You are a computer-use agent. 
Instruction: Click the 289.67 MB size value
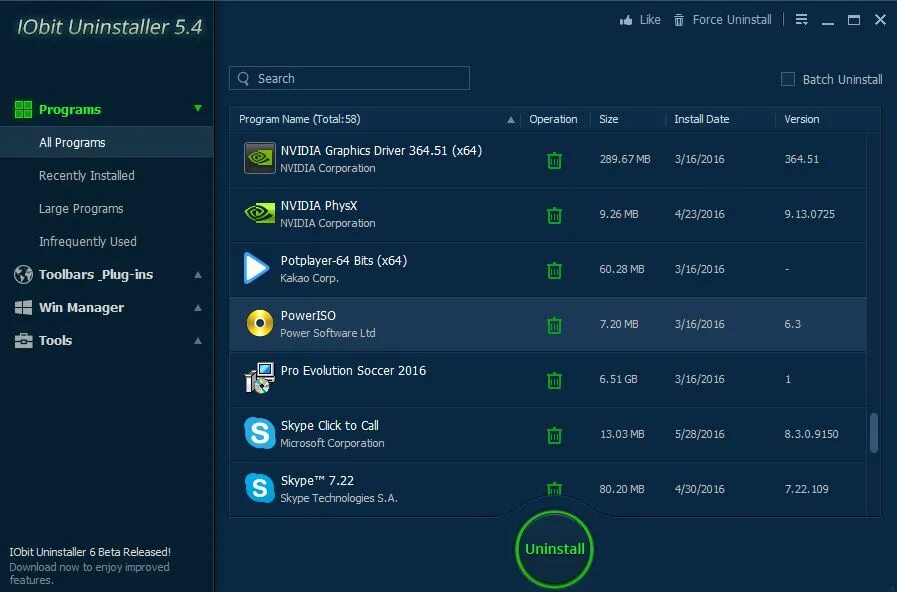[x=625, y=159]
